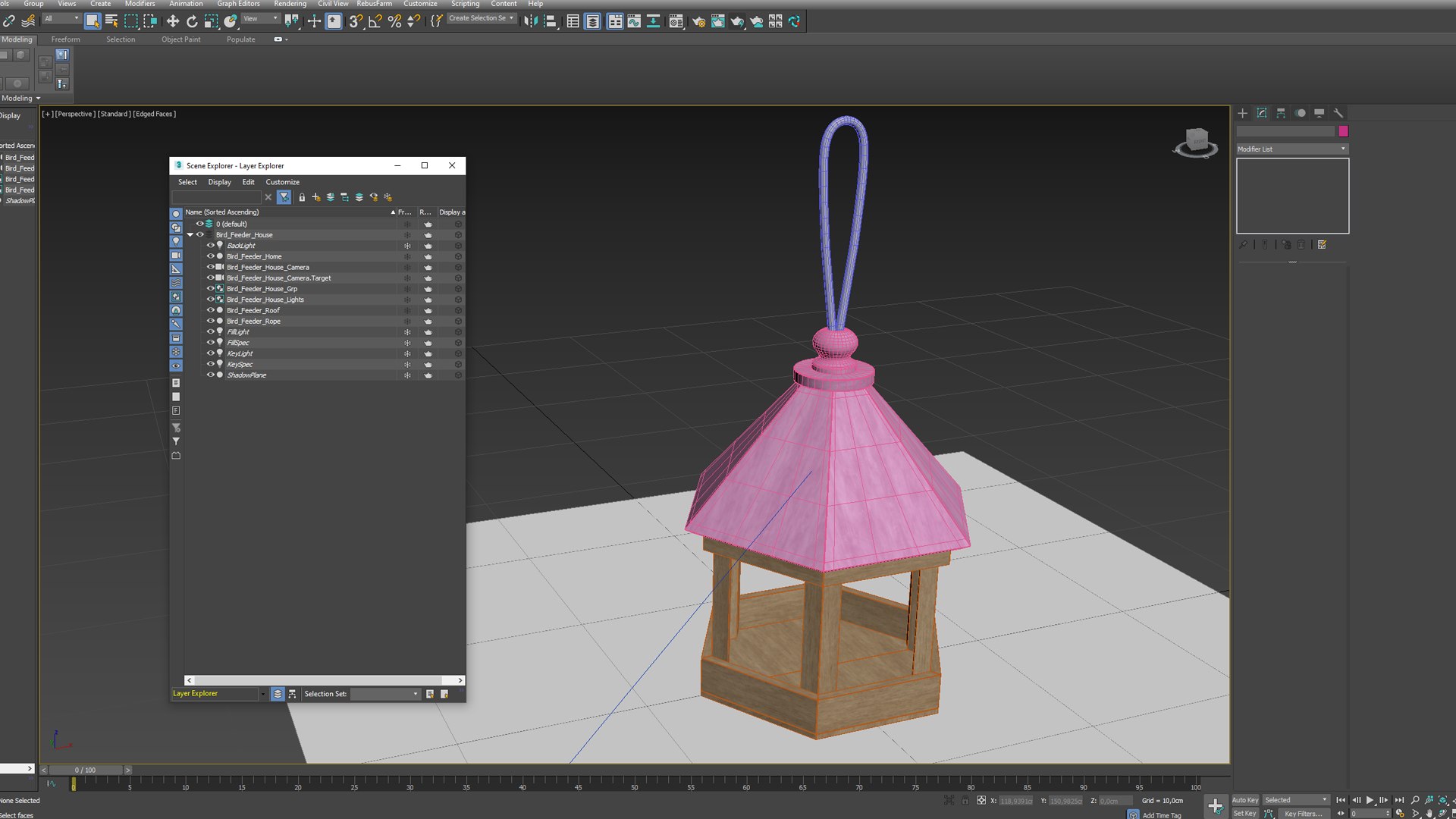The height and width of the screenshot is (819, 1456).
Task: Open the Scripting menu
Action: (x=465, y=4)
